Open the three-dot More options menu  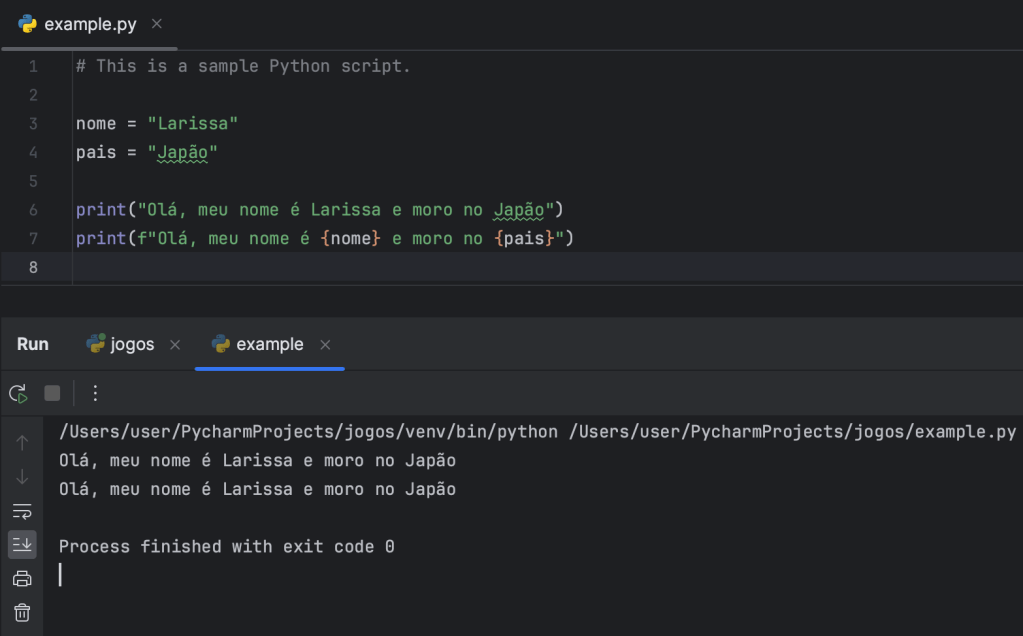(95, 393)
